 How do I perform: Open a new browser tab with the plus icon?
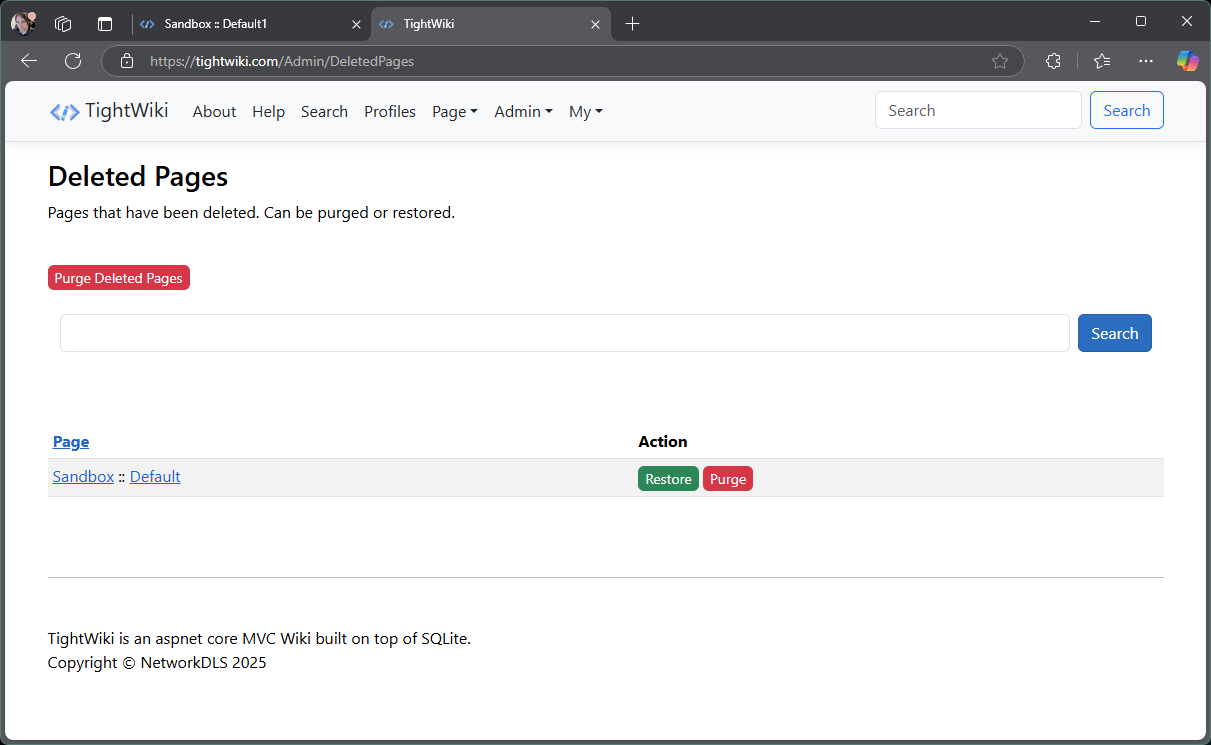[x=632, y=23]
